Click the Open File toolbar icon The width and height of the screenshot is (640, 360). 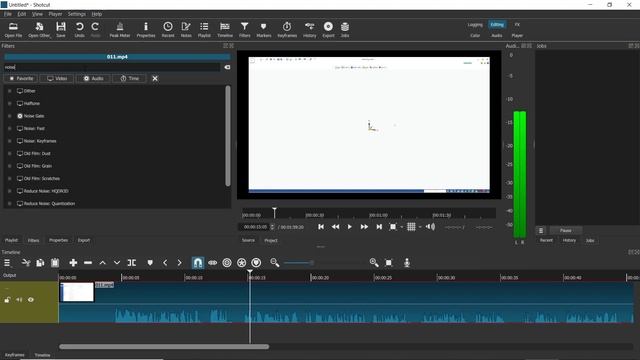pyautogui.click(x=13, y=30)
